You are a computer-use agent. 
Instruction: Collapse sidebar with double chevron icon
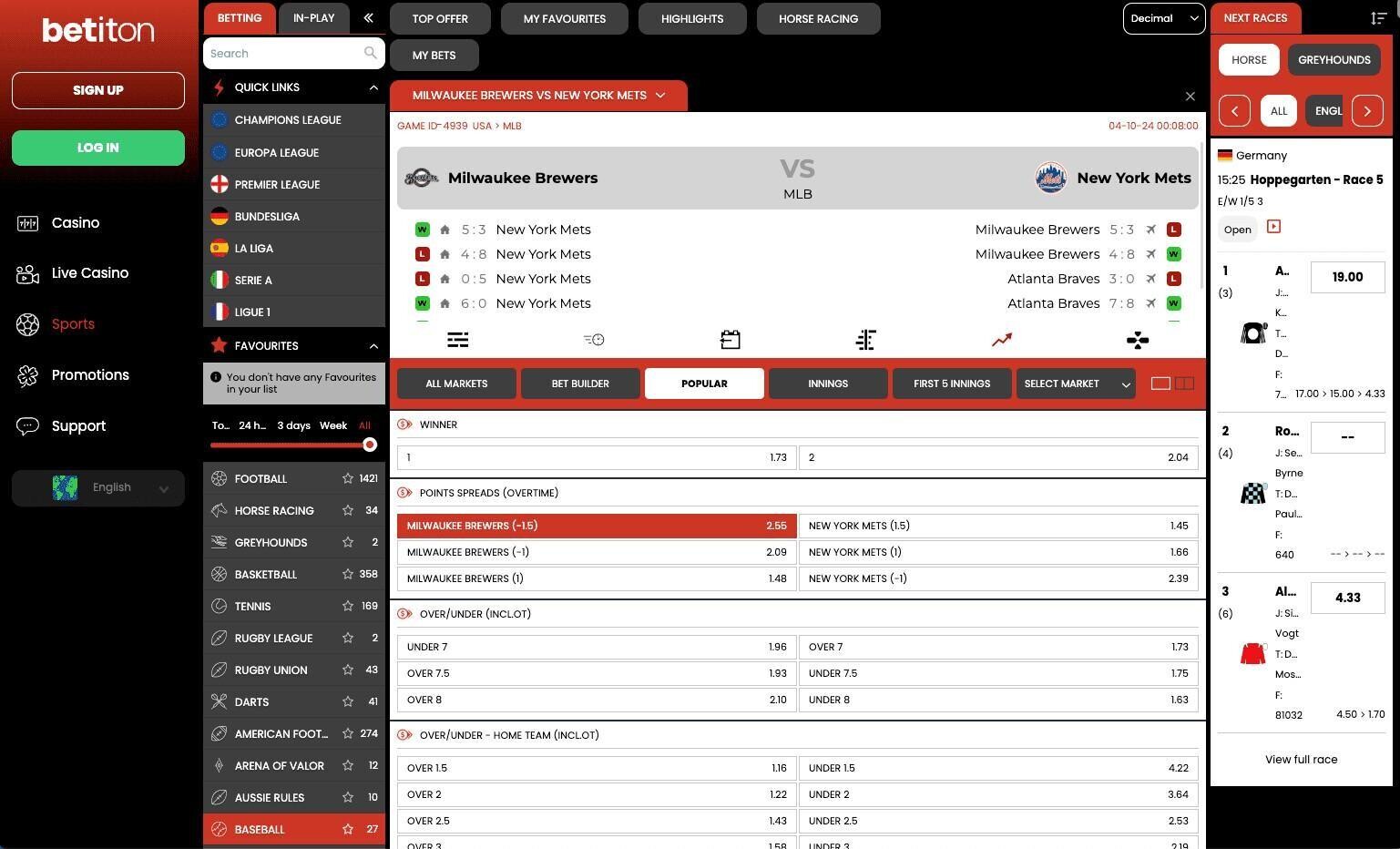point(368,17)
